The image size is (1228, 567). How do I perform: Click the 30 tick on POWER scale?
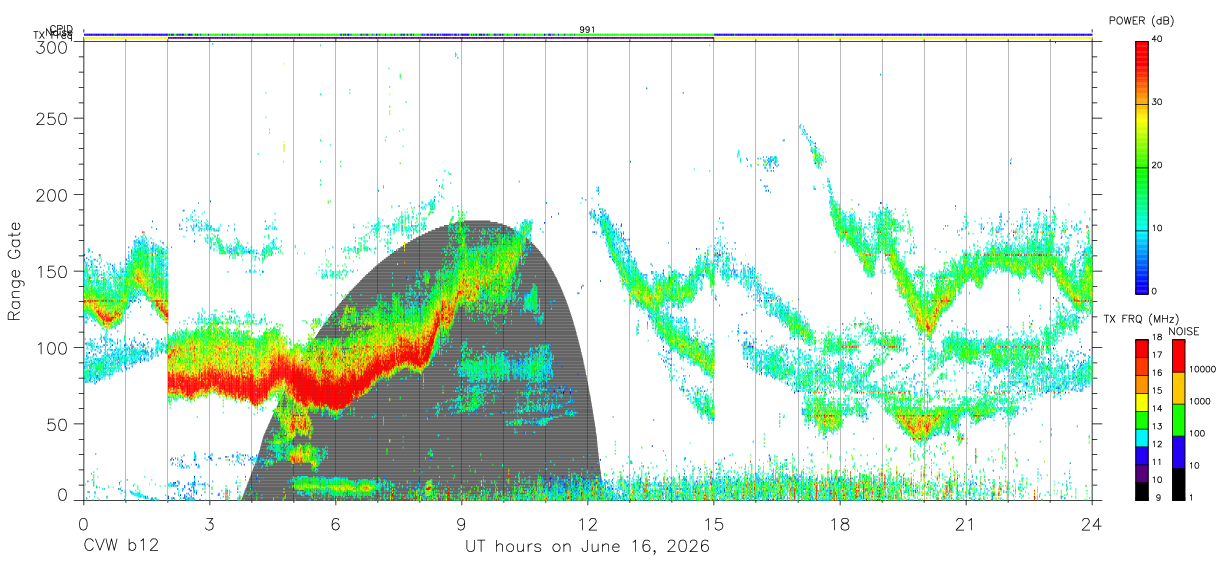point(1157,103)
